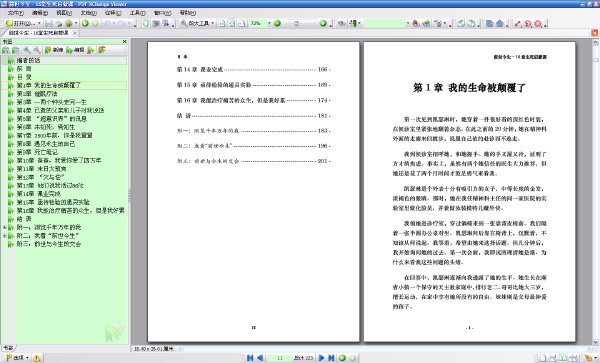Image resolution: width=600 pixels, height=363 pixels.
Task: Click the Rotate Counterclockwise icon
Action: pyautogui.click(x=461, y=23)
